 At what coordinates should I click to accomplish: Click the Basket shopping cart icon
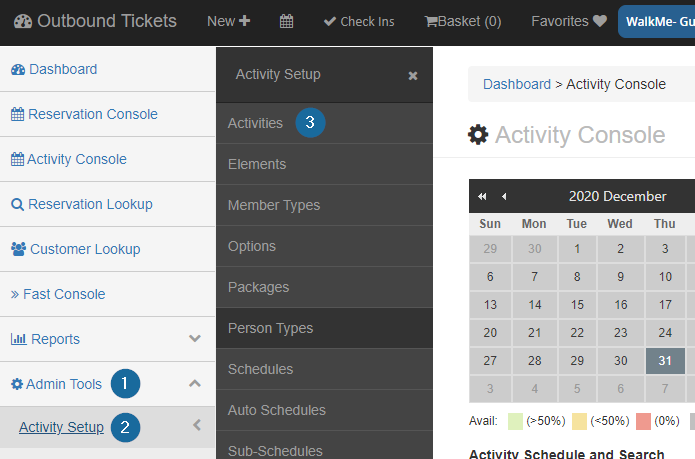(431, 22)
